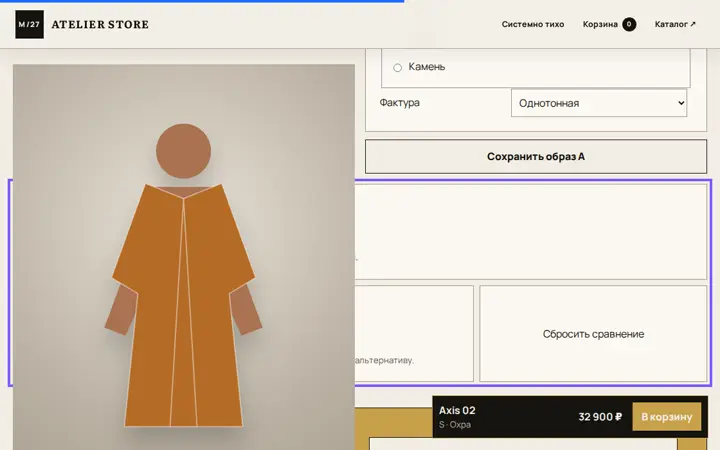Click Сбросить сравнение button
This screenshot has height=450, width=720.
tap(593, 334)
